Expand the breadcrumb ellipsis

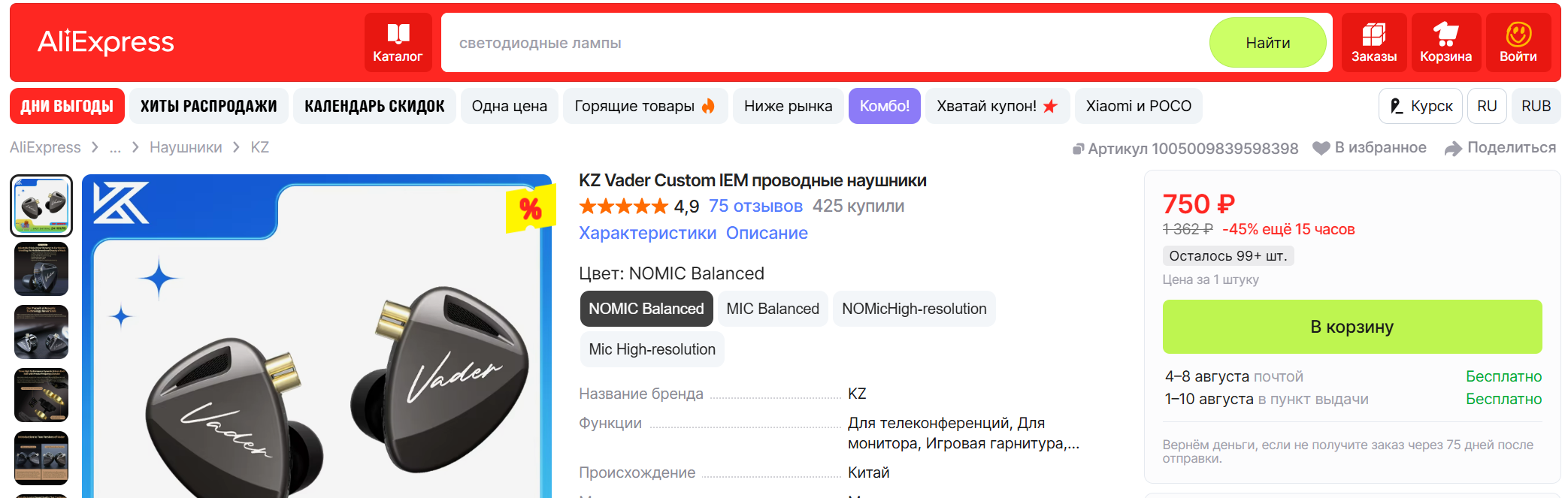click(115, 147)
